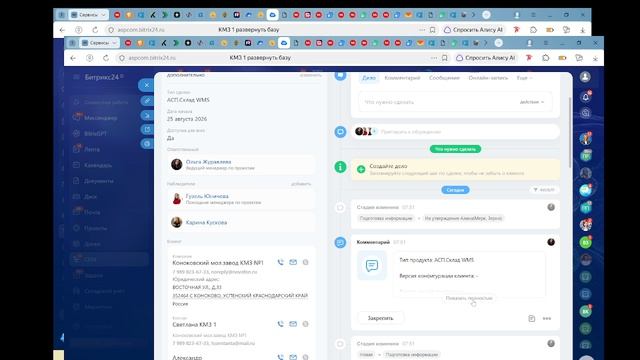
Task: Click the speech bubble thumbnail in the comment
Action: 372,266
